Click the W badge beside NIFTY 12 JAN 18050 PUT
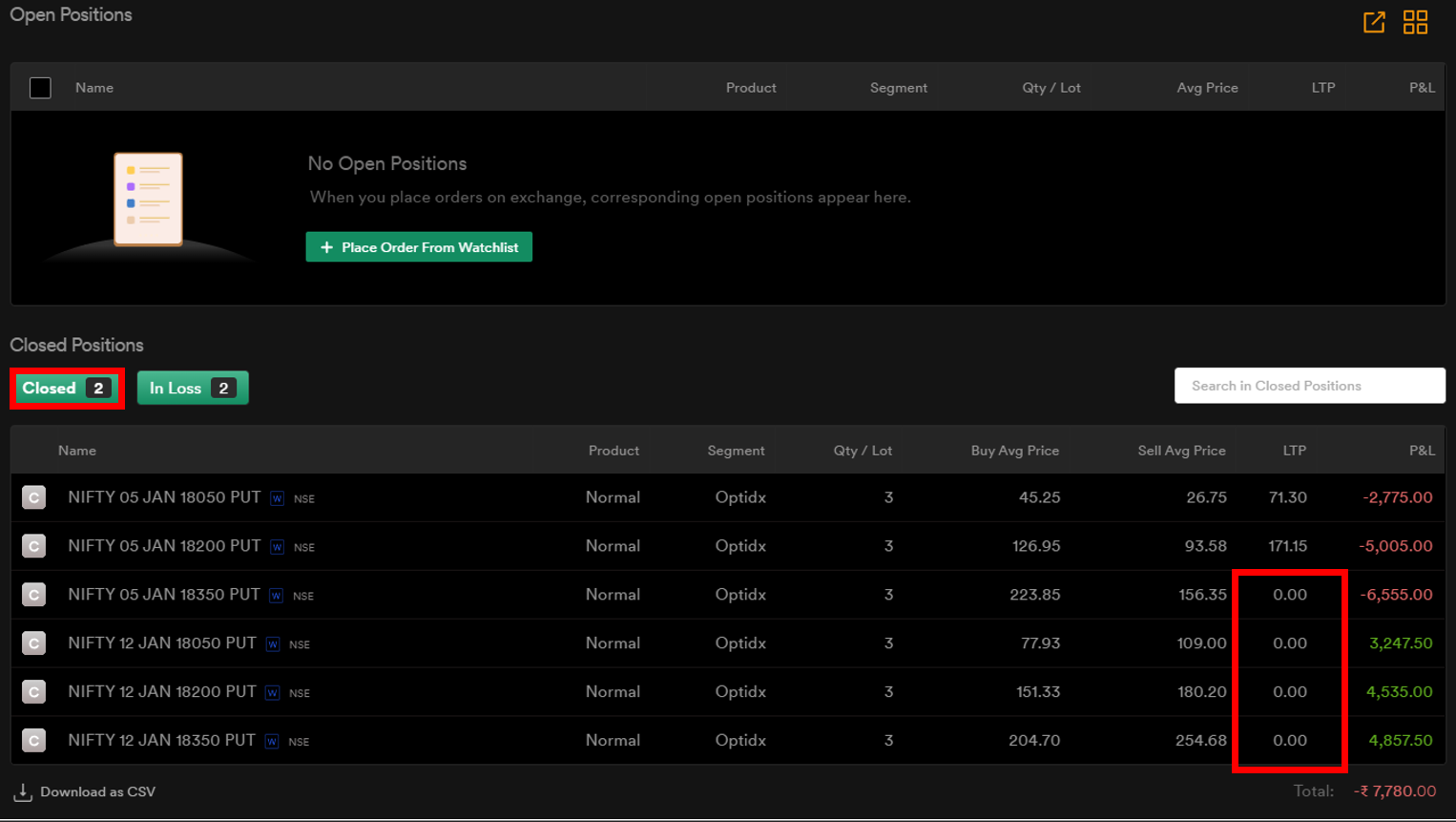Screen dimensions: 1456x822 point(273,644)
